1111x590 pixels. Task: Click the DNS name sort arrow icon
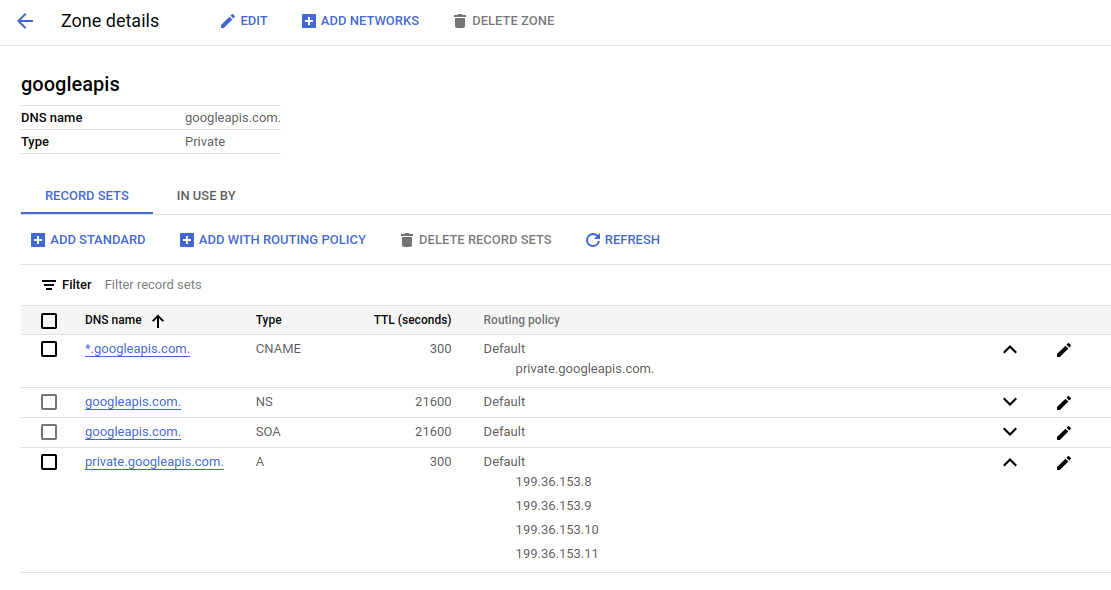[x=158, y=321]
